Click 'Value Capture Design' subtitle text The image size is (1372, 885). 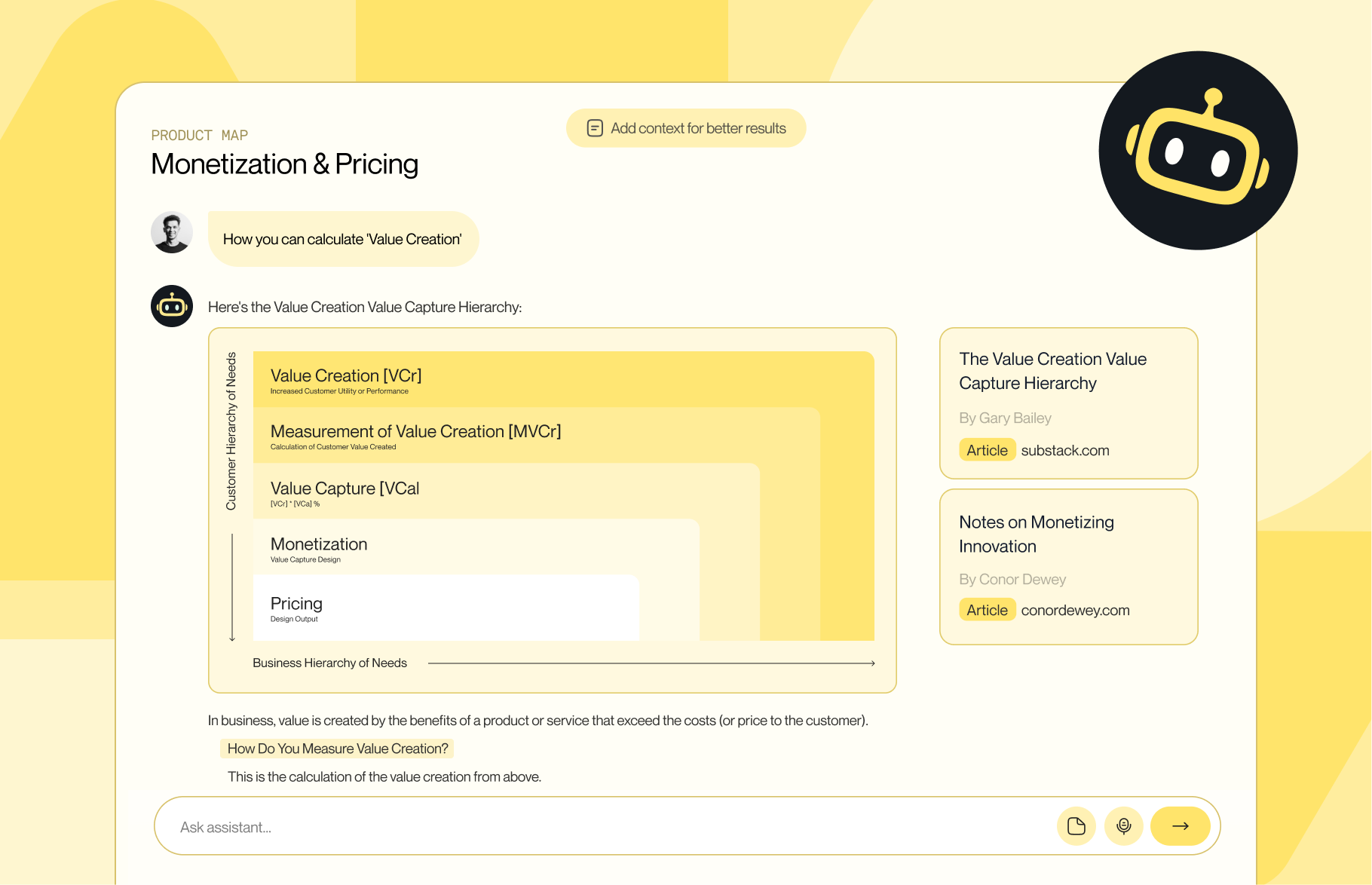[305, 559]
